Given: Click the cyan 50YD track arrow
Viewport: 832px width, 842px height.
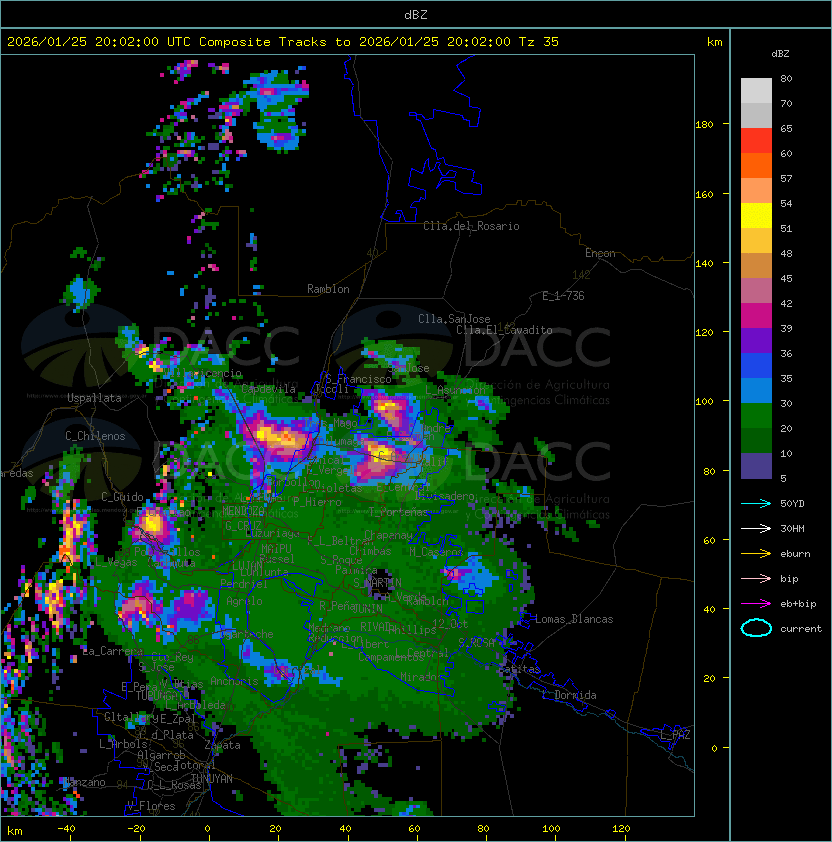Looking at the screenshot, I should tap(756, 504).
